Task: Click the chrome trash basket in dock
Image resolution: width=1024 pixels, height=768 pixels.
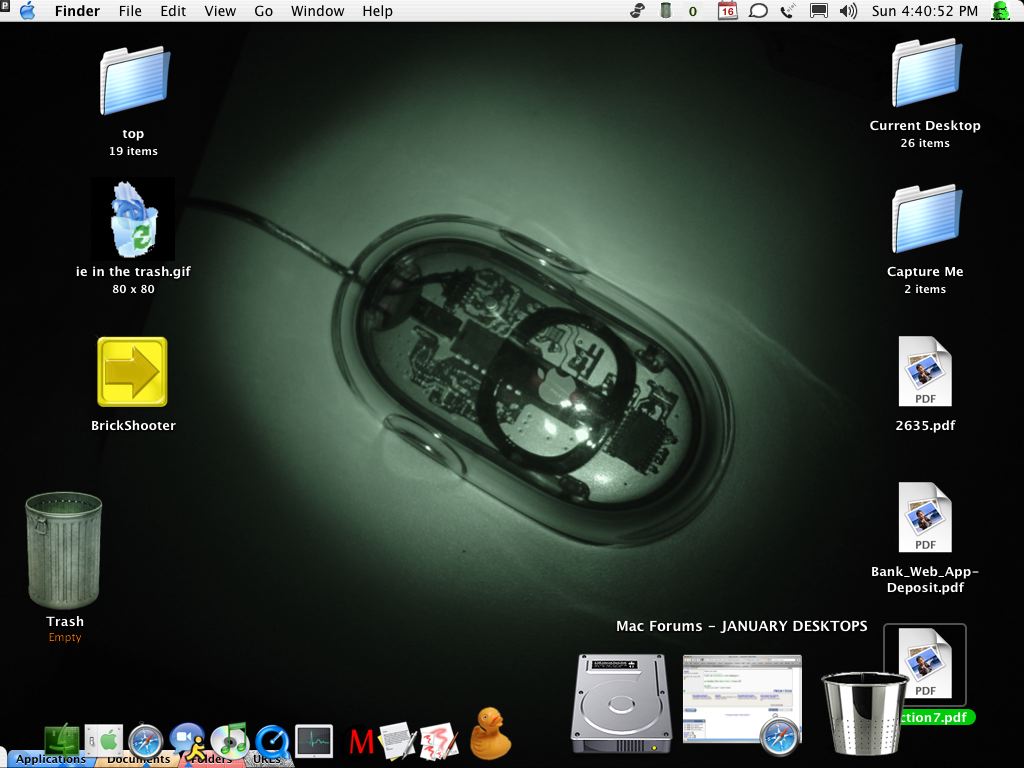Action: click(863, 713)
